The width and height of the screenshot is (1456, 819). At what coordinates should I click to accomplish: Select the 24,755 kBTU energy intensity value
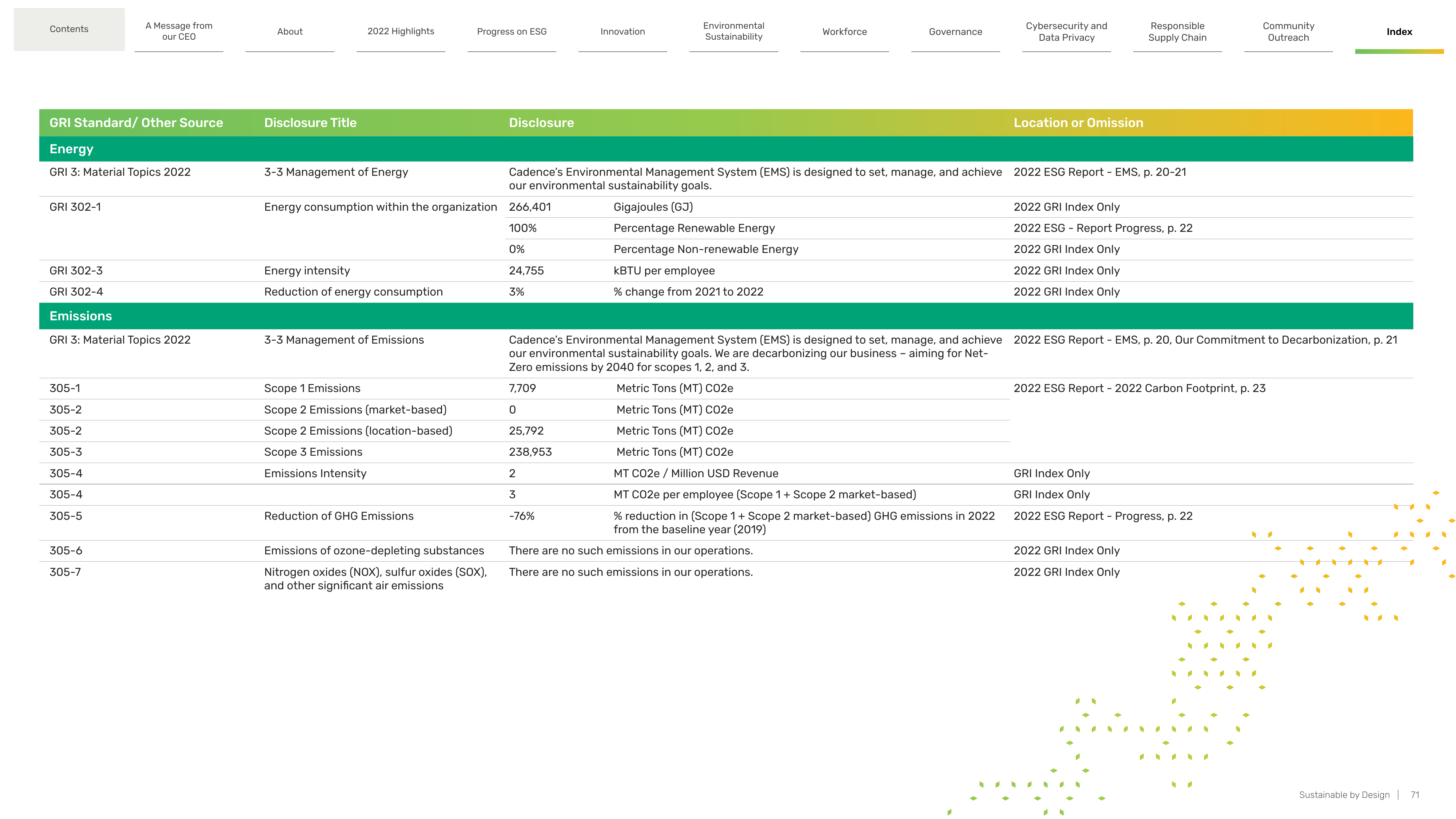[526, 271]
